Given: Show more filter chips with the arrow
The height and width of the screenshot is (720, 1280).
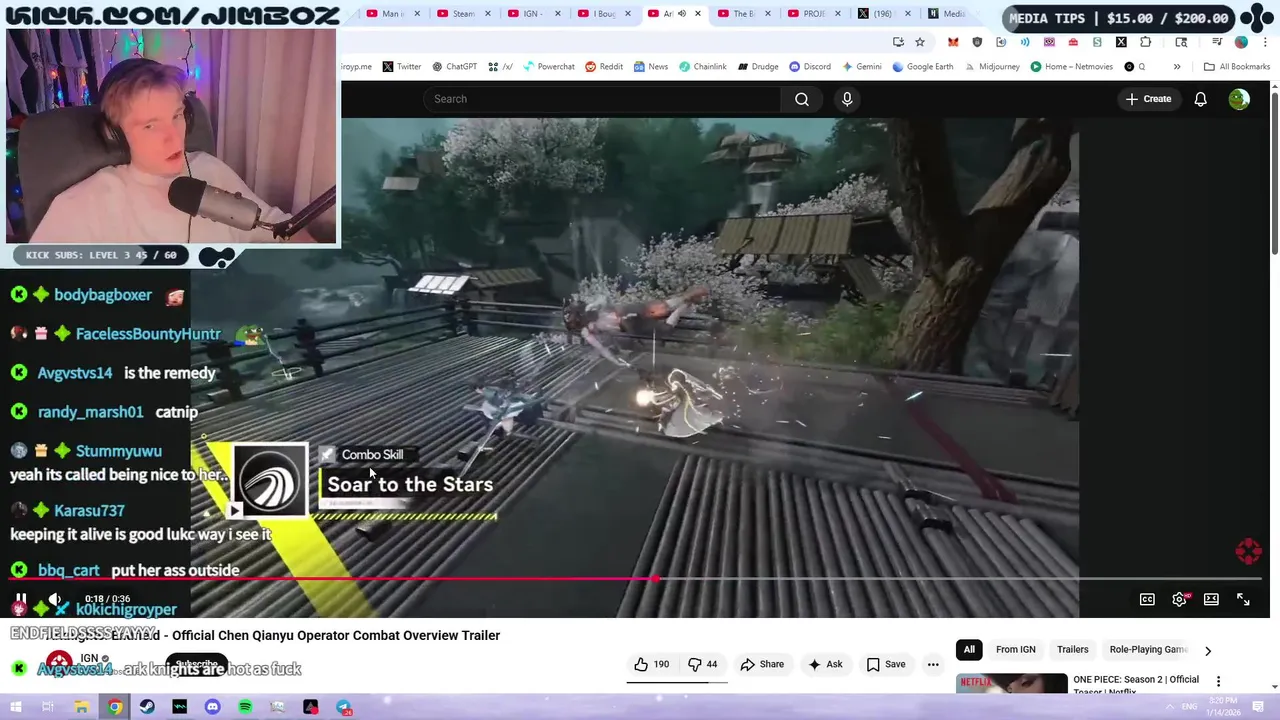Looking at the screenshot, I should click(x=1207, y=650).
